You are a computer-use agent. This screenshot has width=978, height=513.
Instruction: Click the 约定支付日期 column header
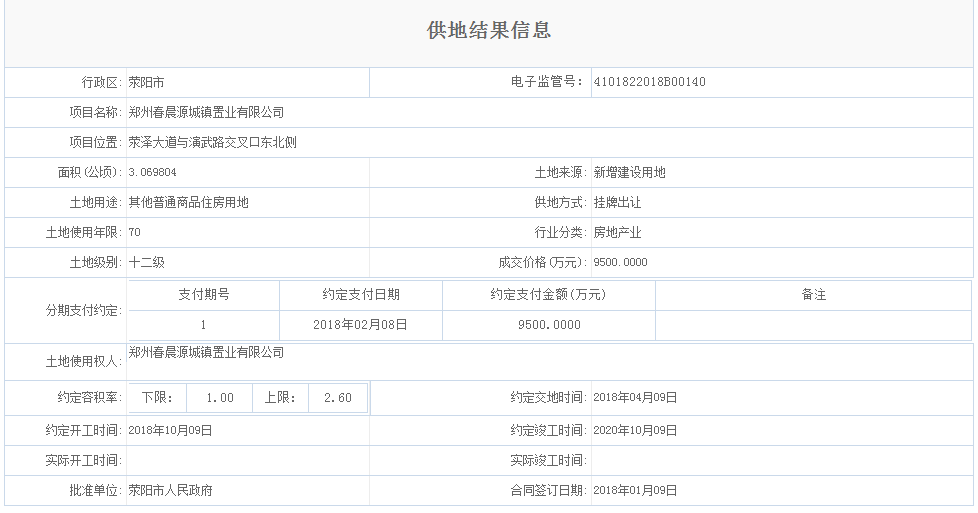(361, 295)
